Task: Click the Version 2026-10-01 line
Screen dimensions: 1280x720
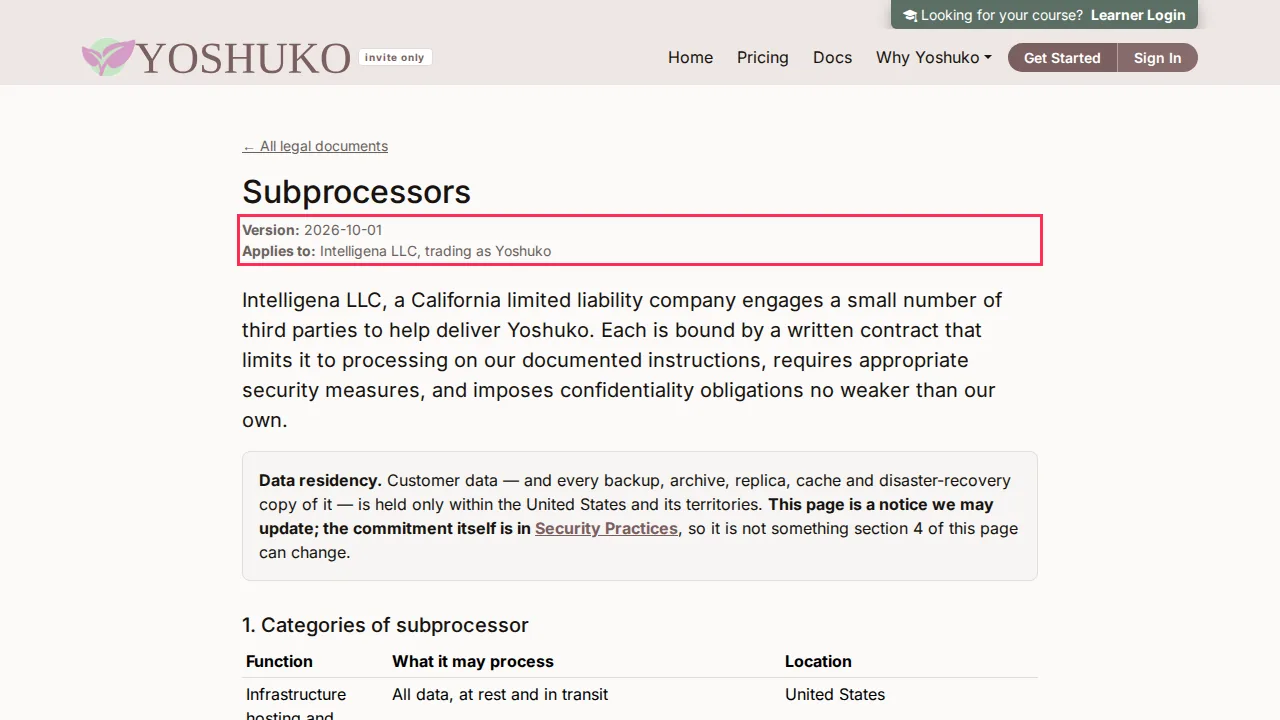Action: tap(312, 230)
